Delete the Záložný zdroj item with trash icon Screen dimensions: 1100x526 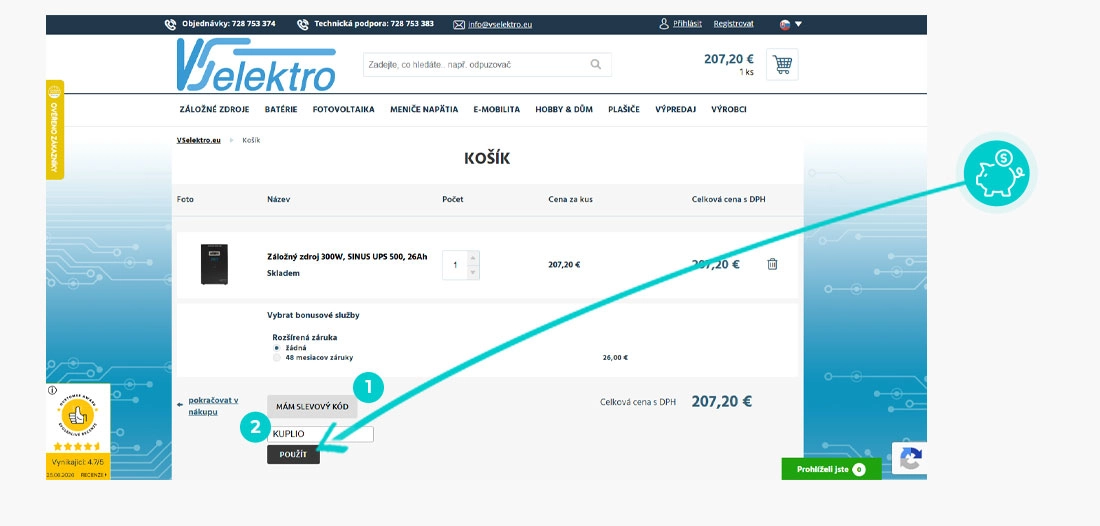772,264
